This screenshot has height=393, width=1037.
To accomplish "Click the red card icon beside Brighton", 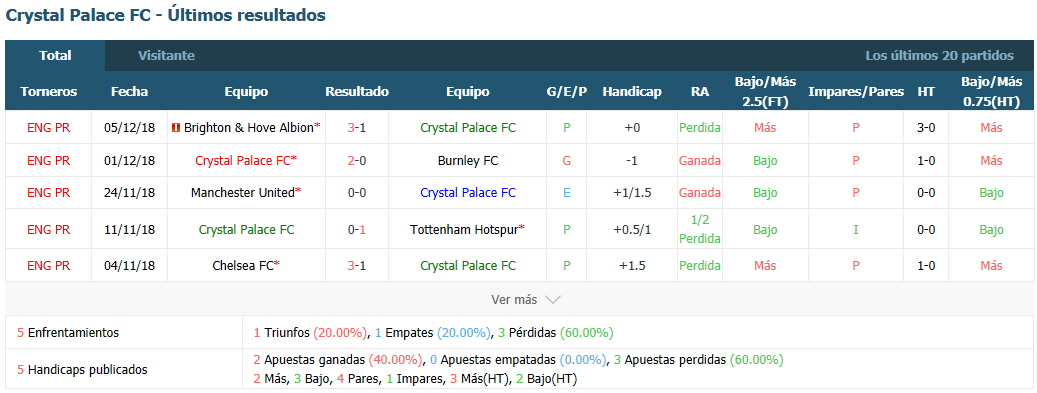I will [x=177, y=128].
